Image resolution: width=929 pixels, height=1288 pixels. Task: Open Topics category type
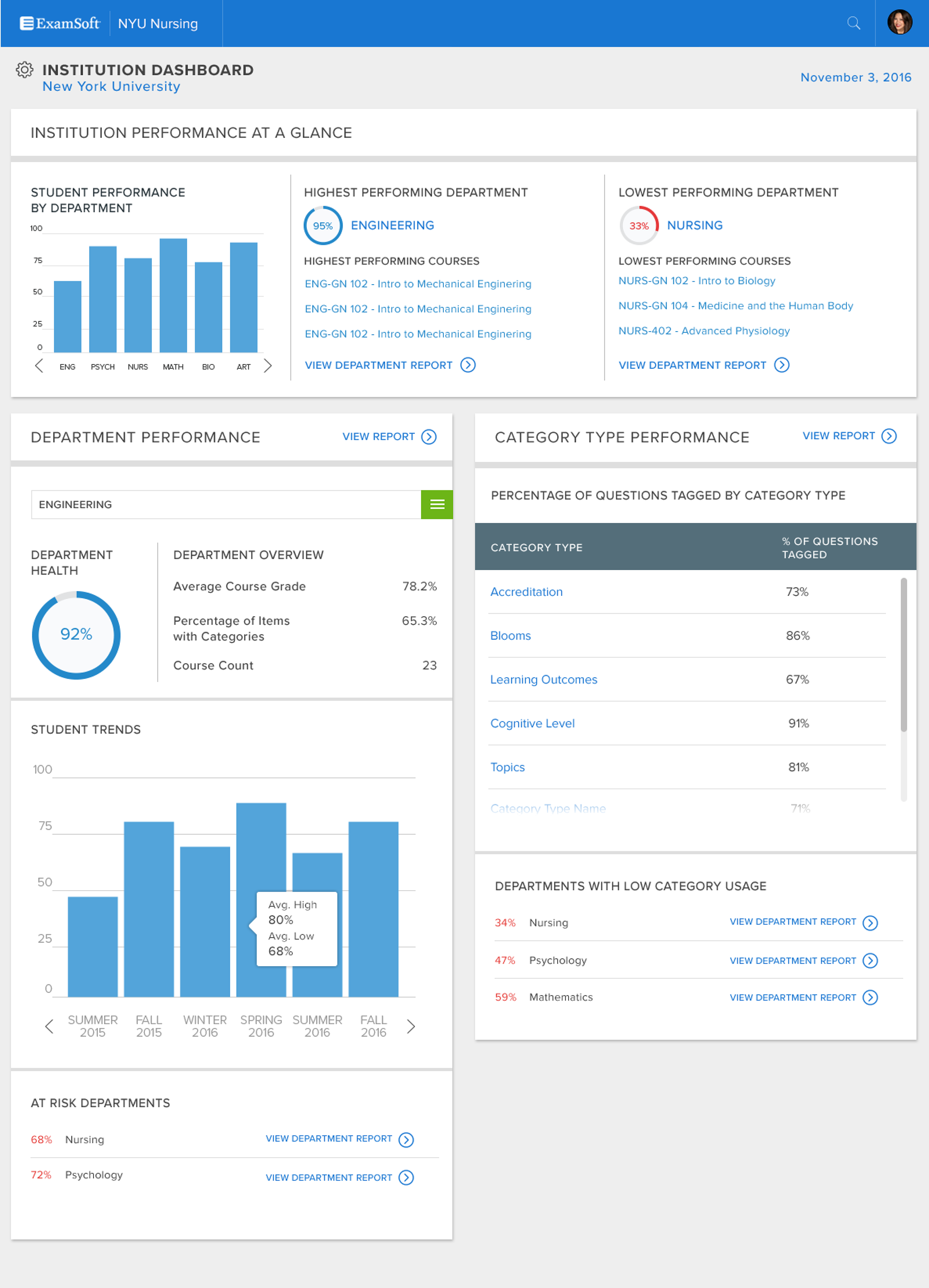coord(507,767)
